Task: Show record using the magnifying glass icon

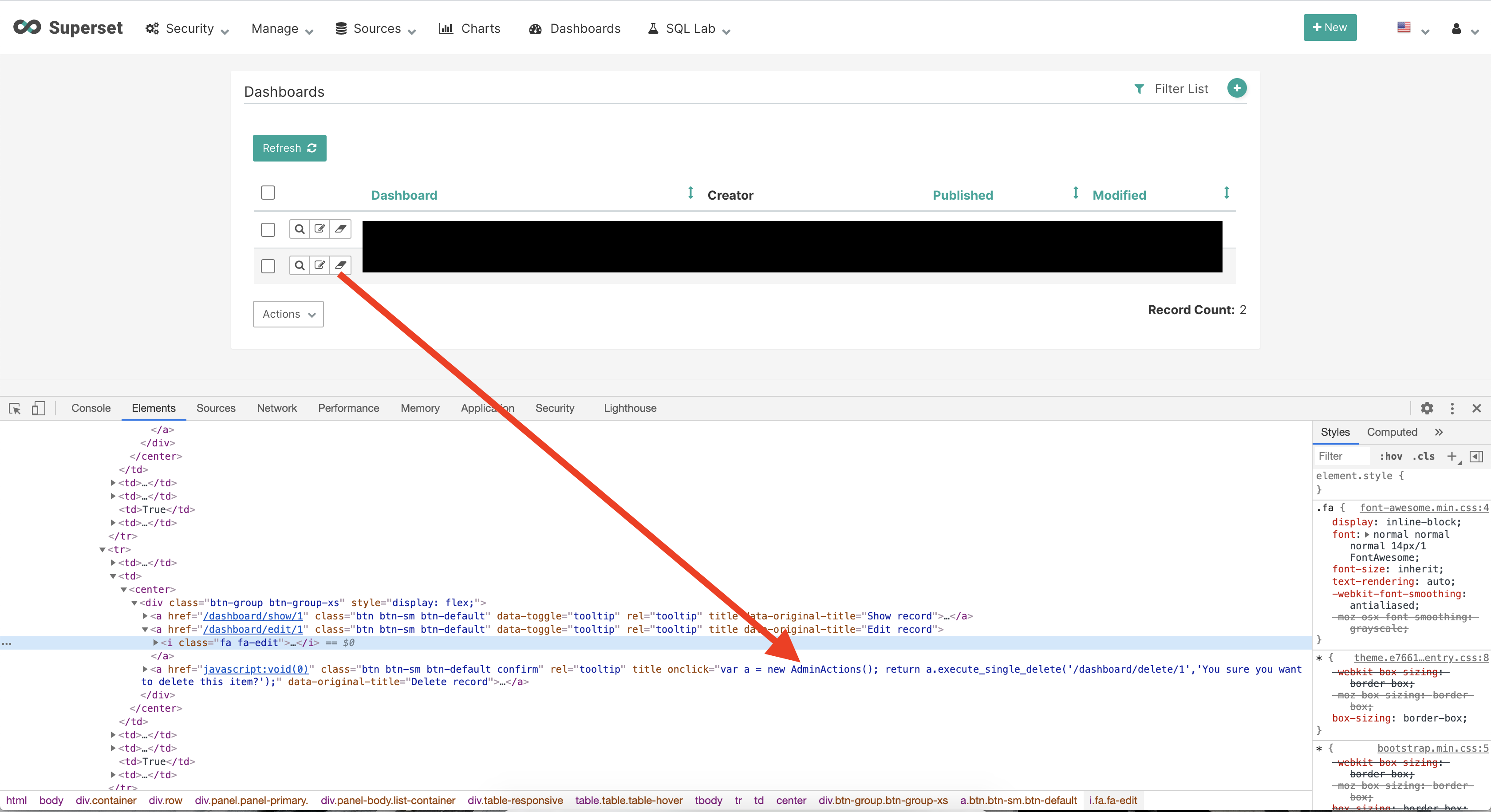Action: pos(300,229)
